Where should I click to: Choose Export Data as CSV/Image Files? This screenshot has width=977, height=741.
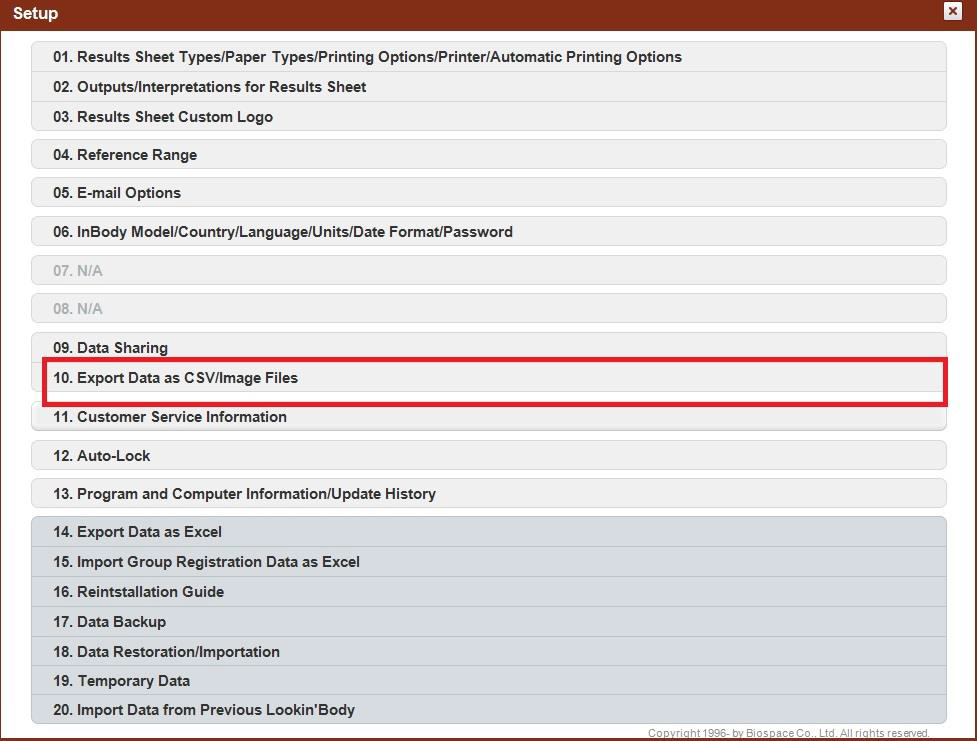point(176,378)
